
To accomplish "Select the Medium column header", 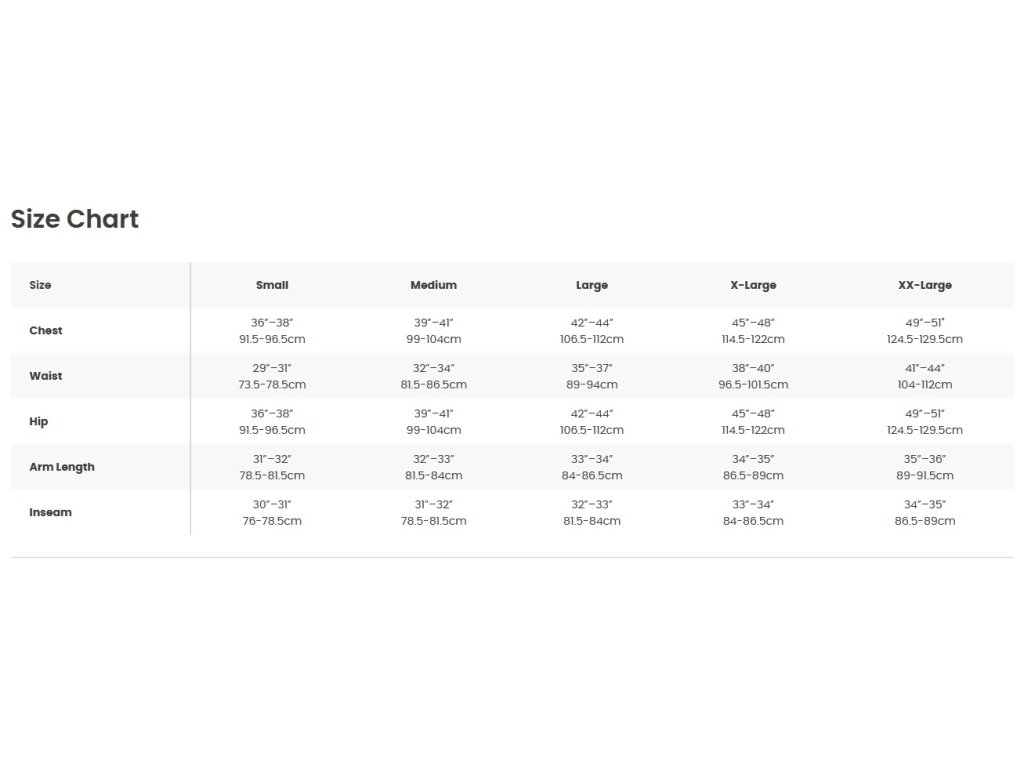I will click(x=434, y=285).
